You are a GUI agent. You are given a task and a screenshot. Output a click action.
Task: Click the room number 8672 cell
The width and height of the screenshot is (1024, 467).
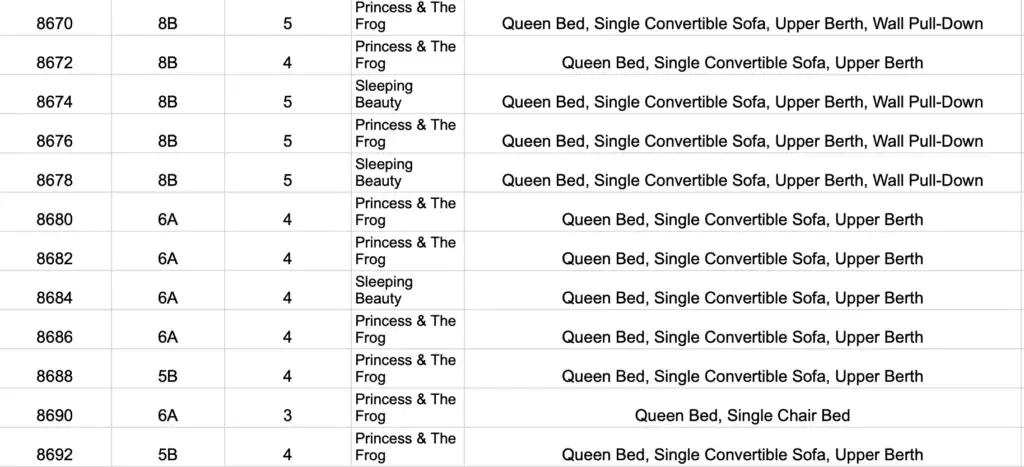(54, 63)
